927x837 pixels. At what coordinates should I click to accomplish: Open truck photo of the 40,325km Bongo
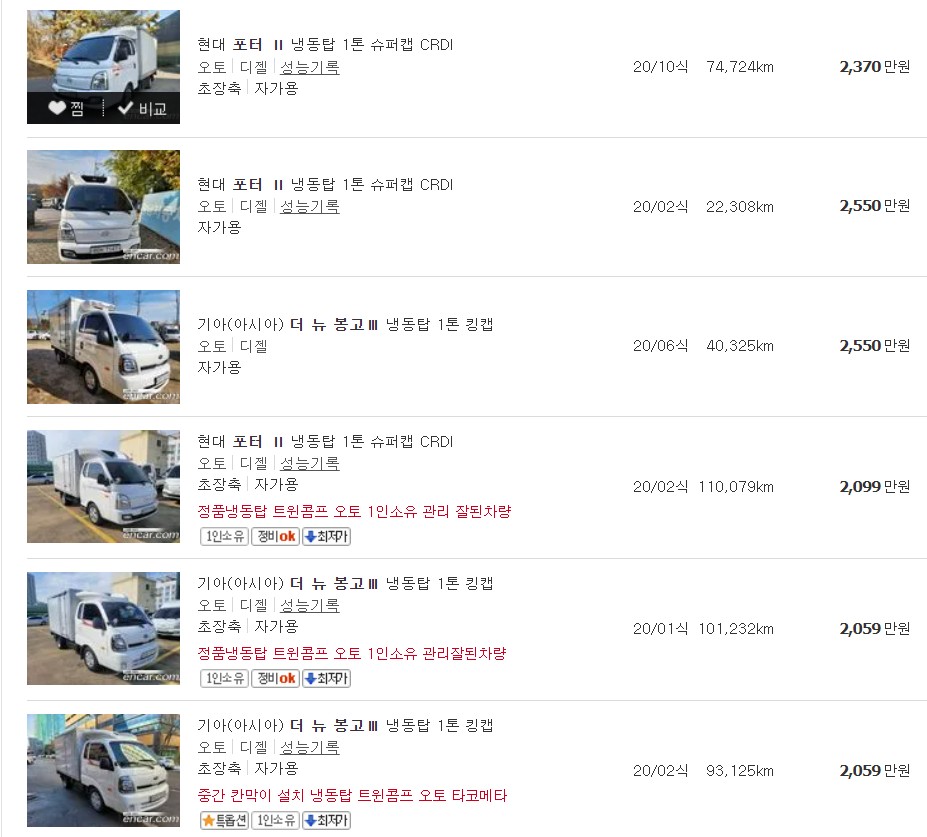pyautogui.click(x=103, y=347)
